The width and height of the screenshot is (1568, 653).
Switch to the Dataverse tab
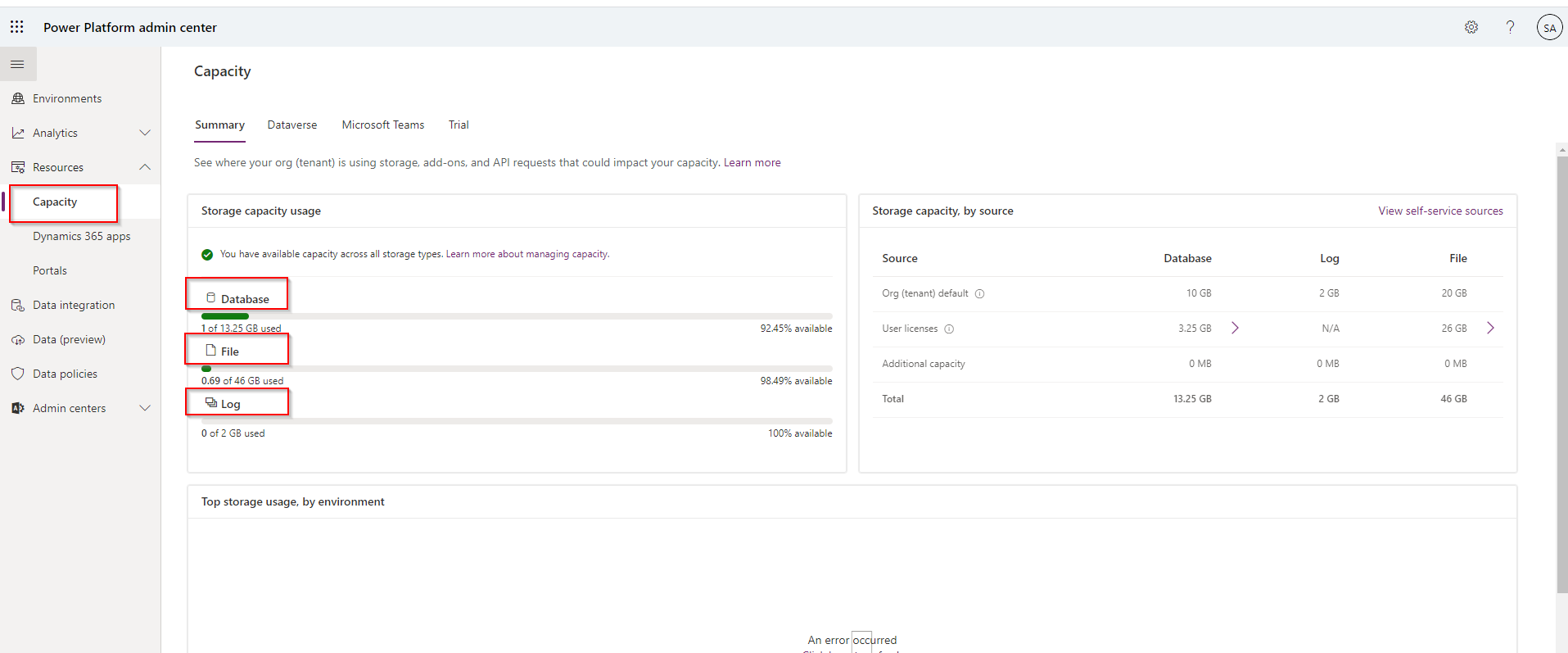tap(292, 125)
